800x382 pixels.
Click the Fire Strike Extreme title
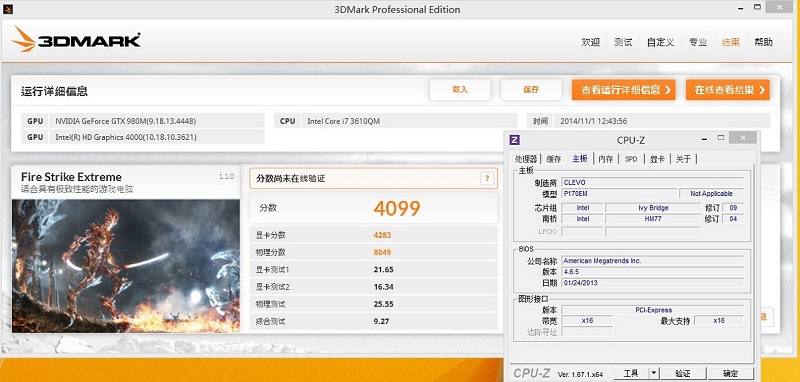click(71, 177)
